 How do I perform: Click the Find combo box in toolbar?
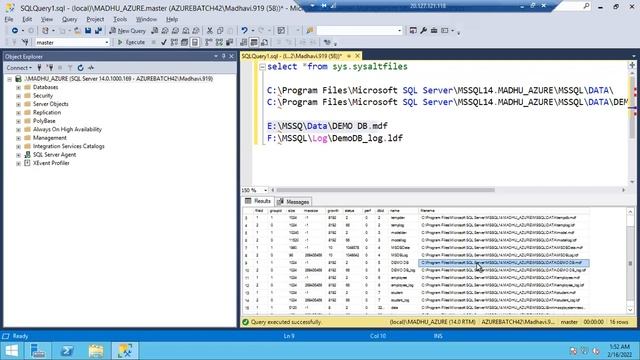(359, 31)
